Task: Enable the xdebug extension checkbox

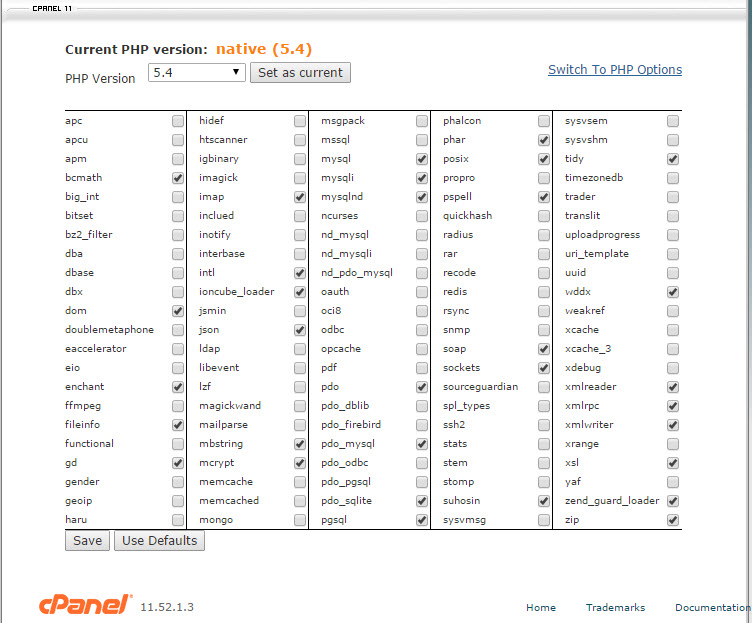Action: point(673,368)
